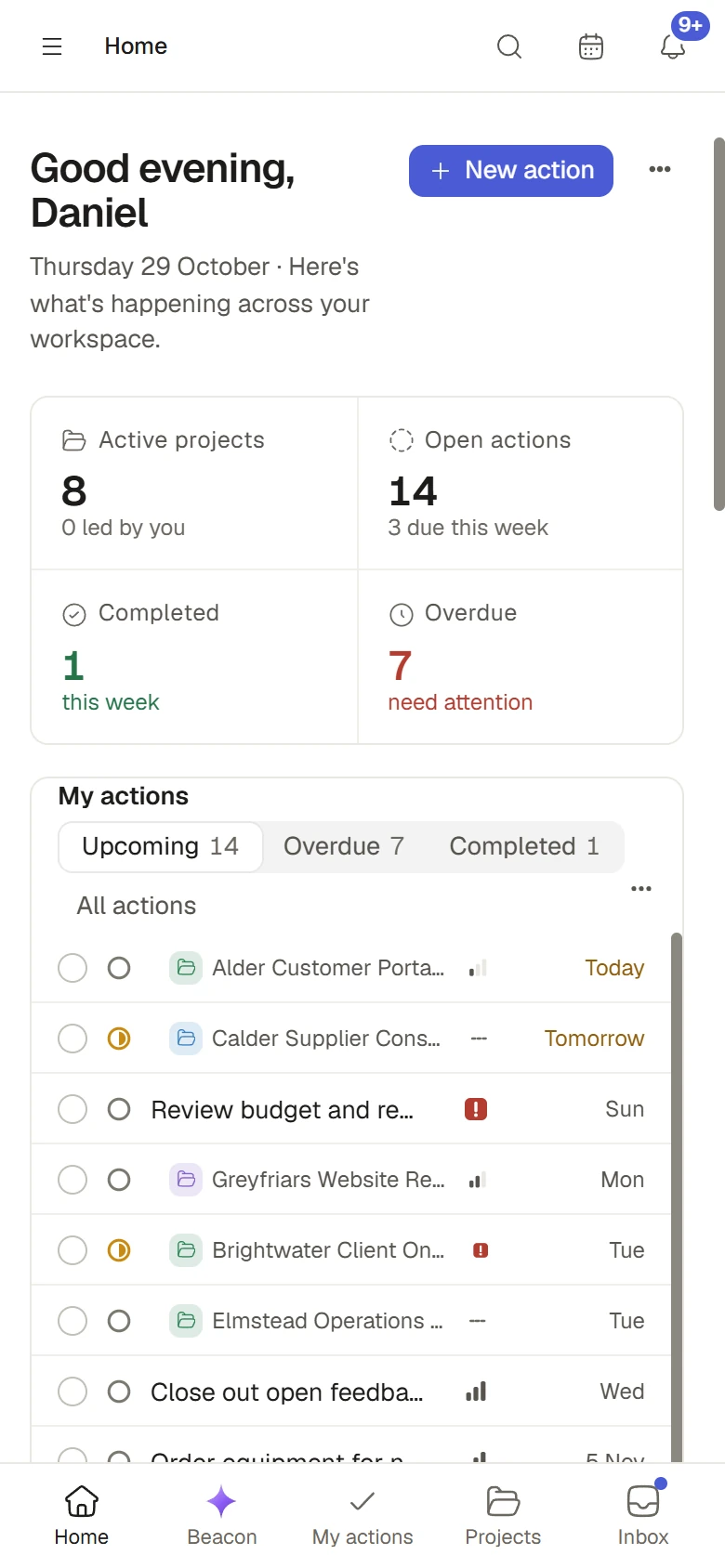The width and height of the screenshot is (725, 1568).
Task: Click no-priority dash icon on Calder row
Action: point(478,1039)
